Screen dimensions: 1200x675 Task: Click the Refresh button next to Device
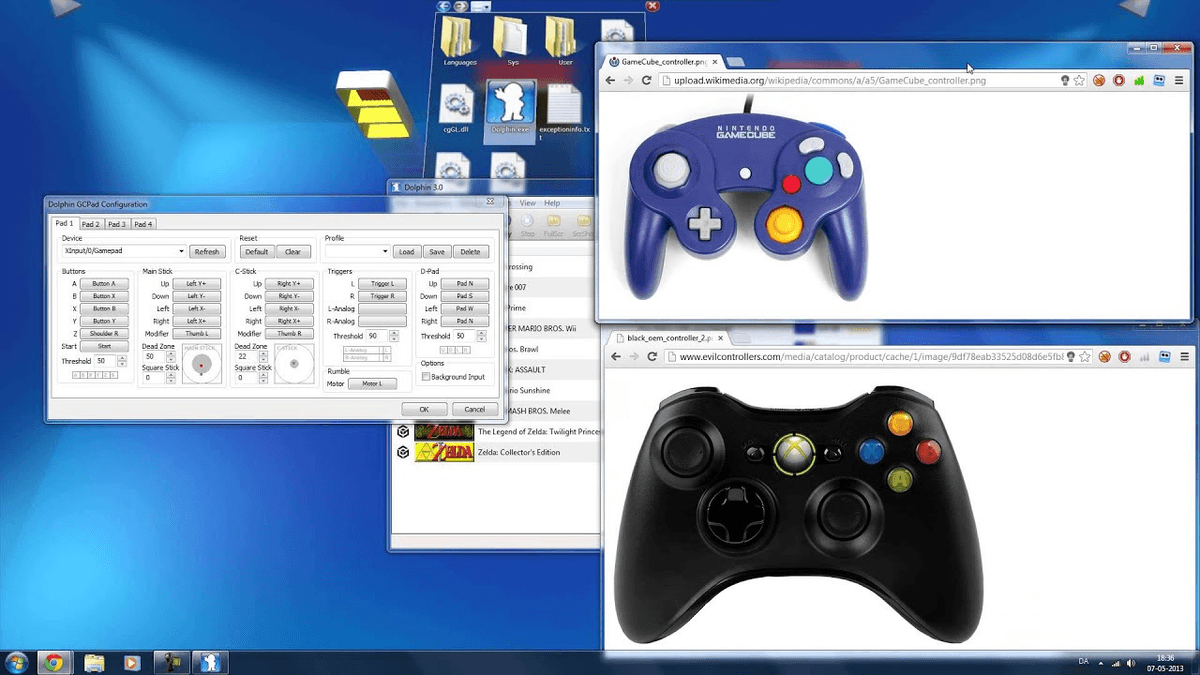click(x=207, y=251)
